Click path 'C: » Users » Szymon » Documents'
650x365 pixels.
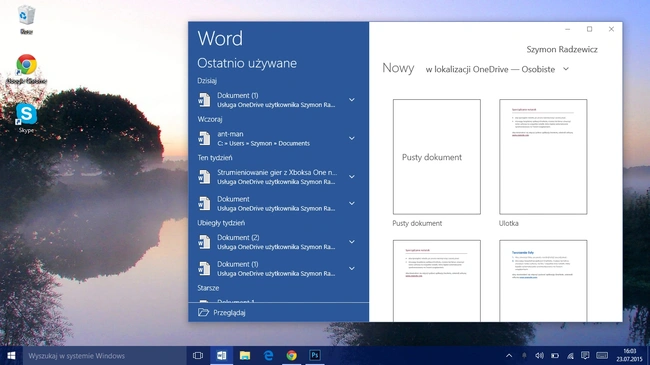click(x=263, y=144)
